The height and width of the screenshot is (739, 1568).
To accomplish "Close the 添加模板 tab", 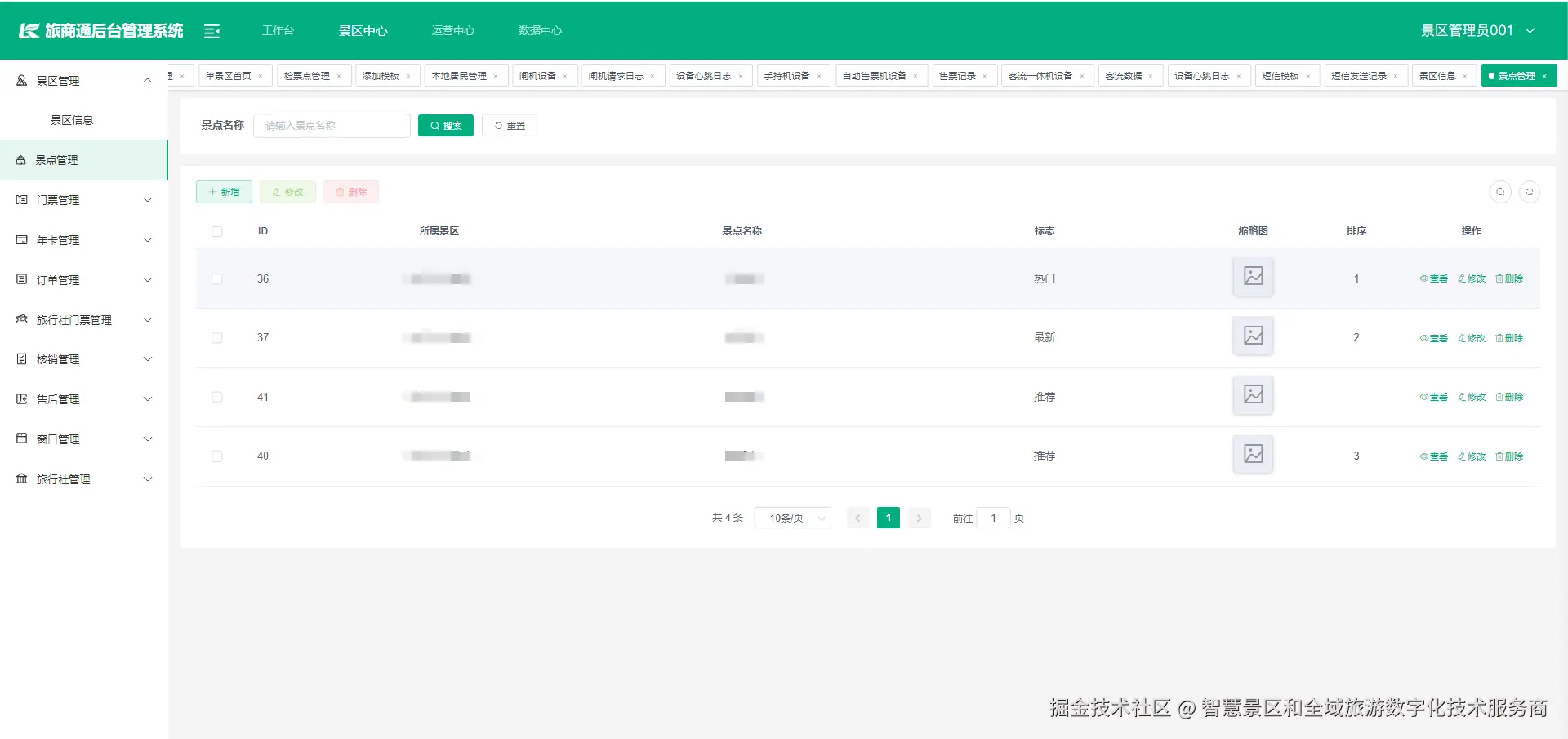I will coord(408,76).
